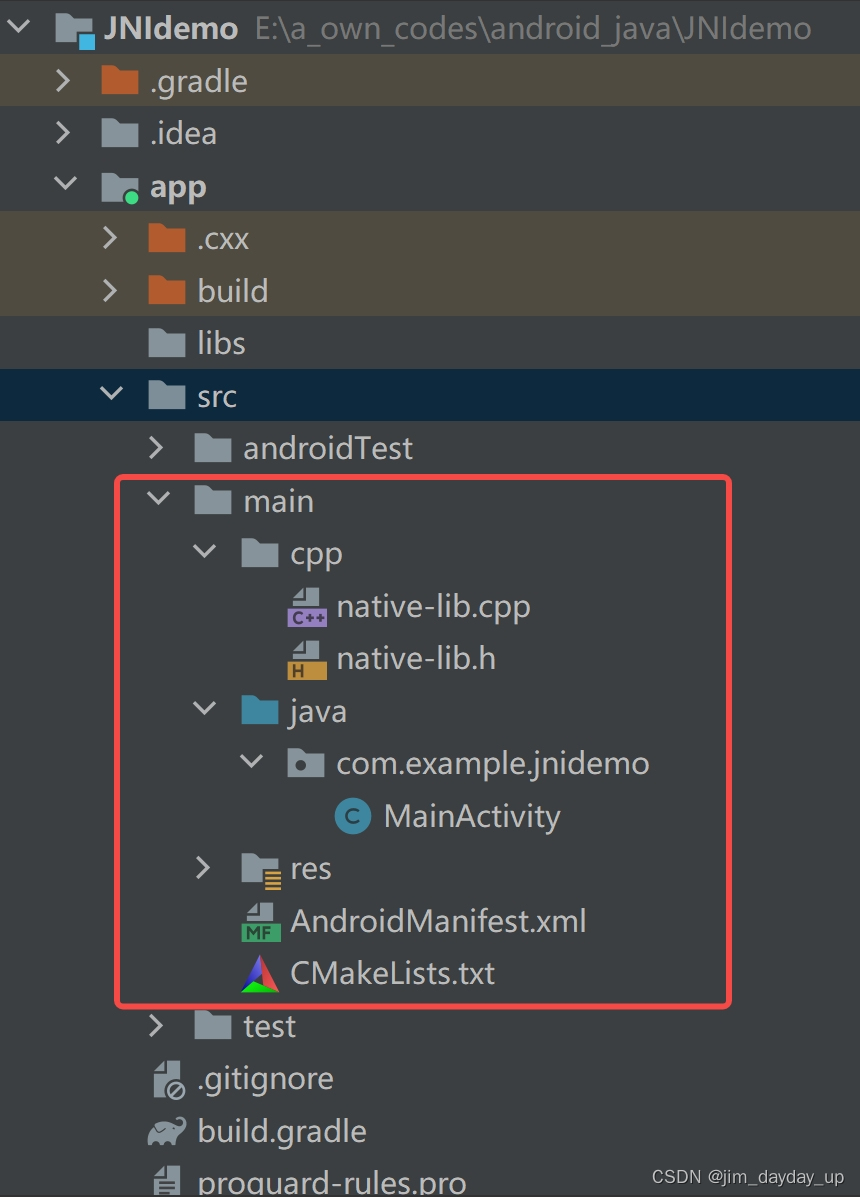This screenshot has height=1197, width=860.
Task: Select the libs folder name
Action: (221, 344)
